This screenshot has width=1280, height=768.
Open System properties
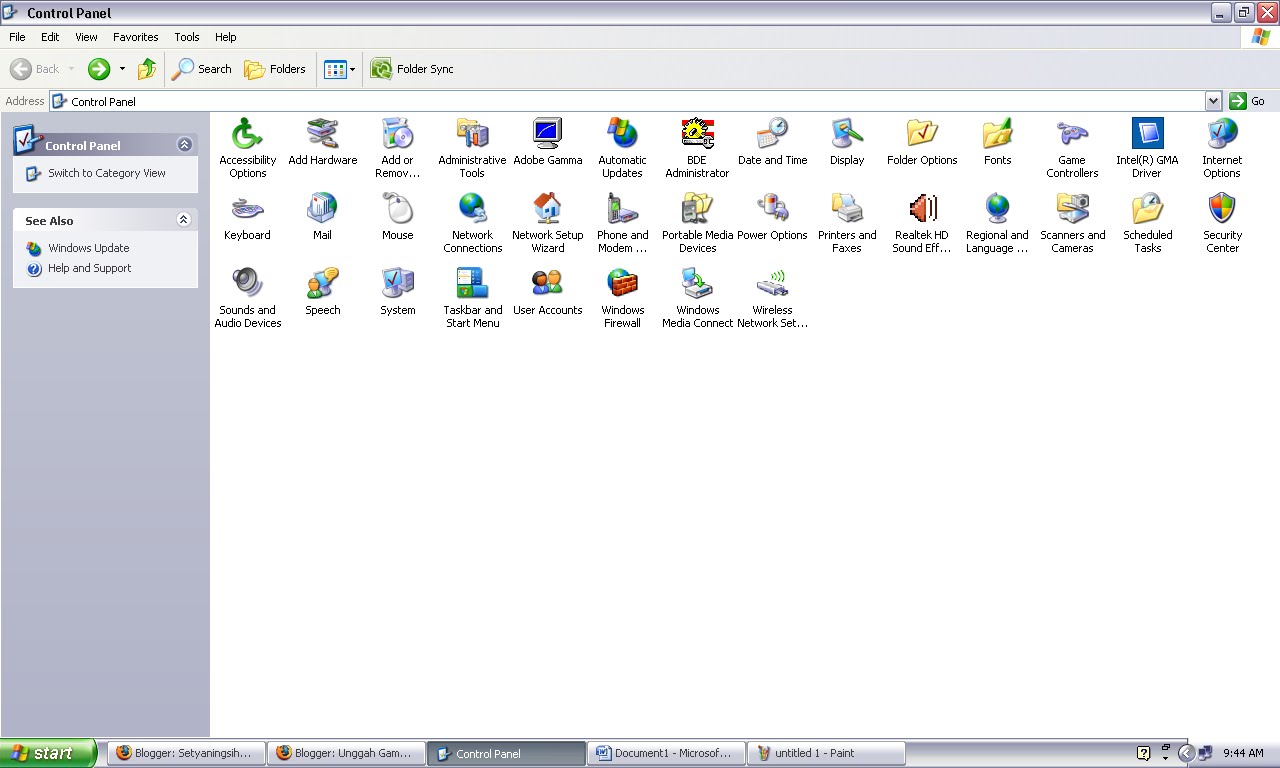397,291
